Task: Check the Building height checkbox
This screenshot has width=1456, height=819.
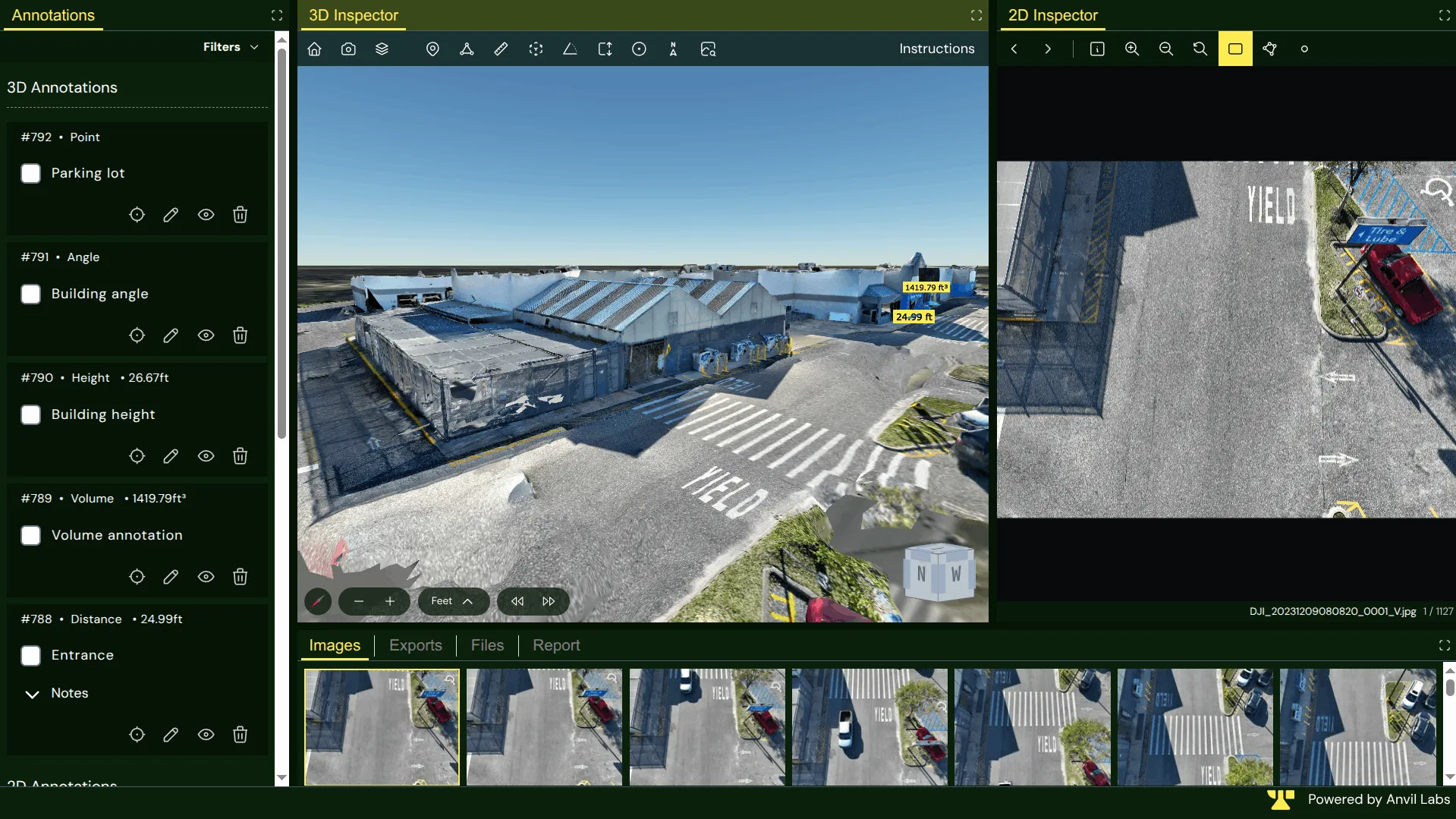Action: pyautogui.click(x=30, y=415)
